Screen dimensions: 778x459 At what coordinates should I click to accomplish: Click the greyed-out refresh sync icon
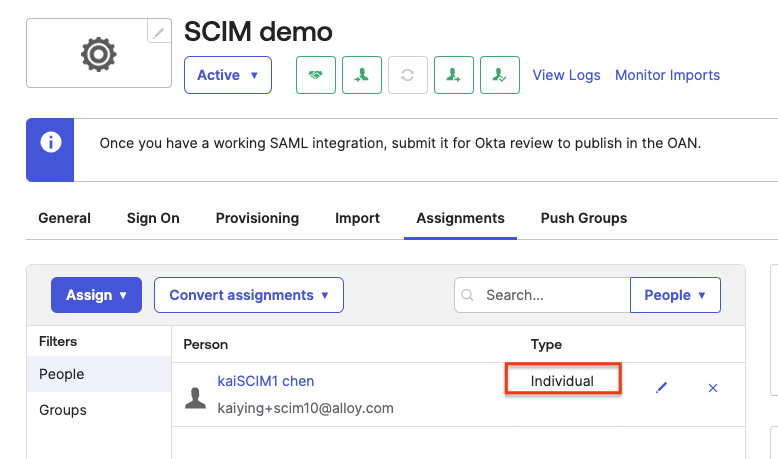407,75
